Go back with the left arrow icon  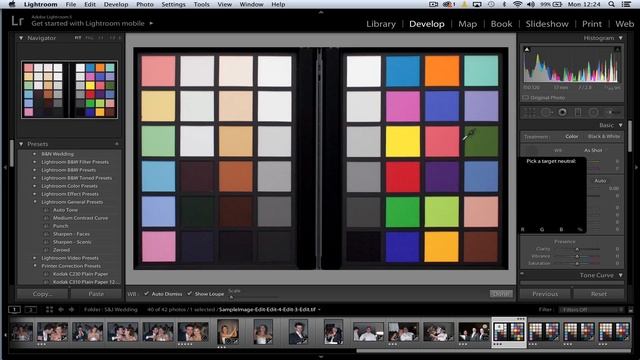[61, 309]
